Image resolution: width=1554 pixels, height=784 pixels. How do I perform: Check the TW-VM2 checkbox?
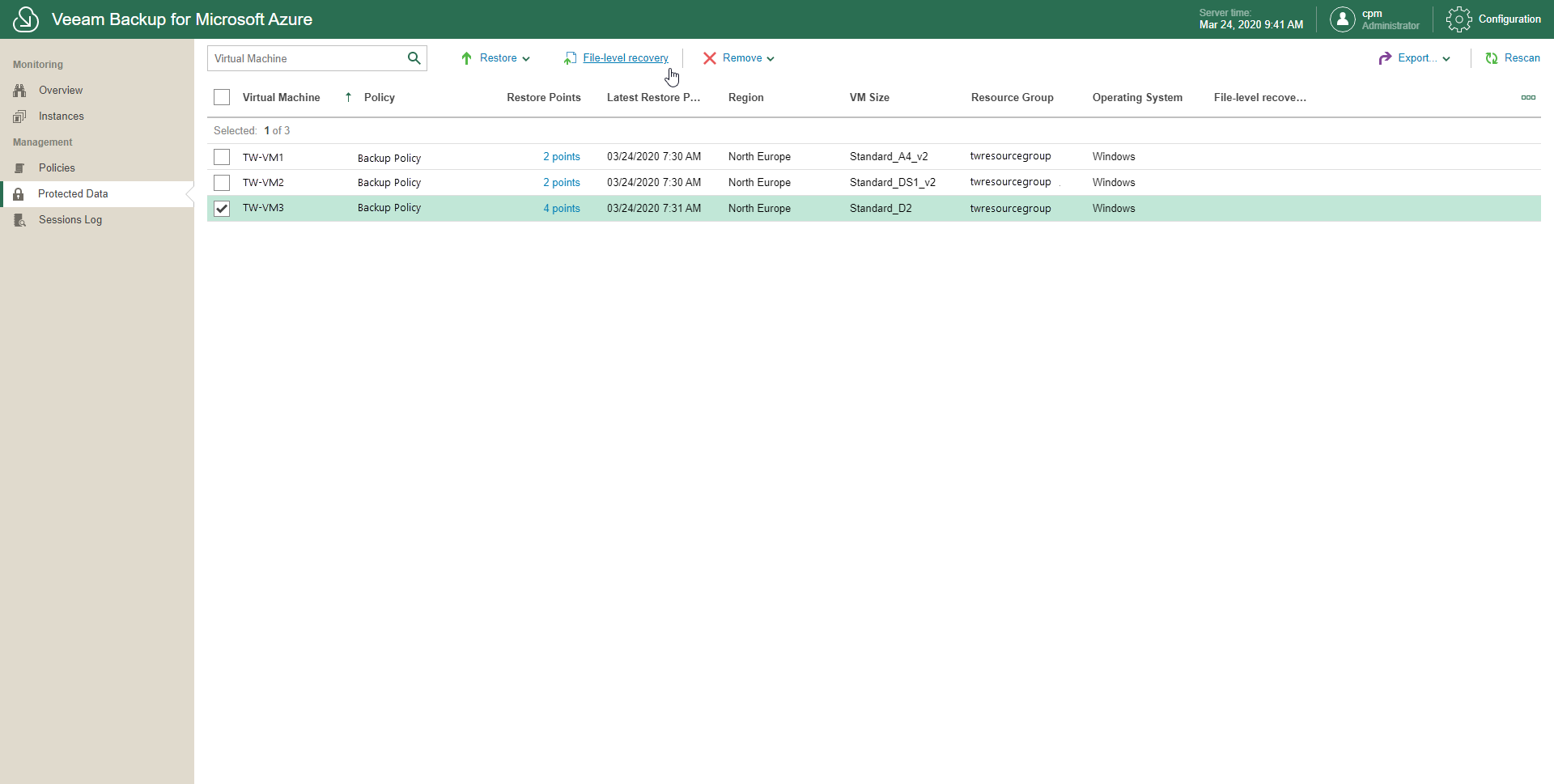coord(222,183)
